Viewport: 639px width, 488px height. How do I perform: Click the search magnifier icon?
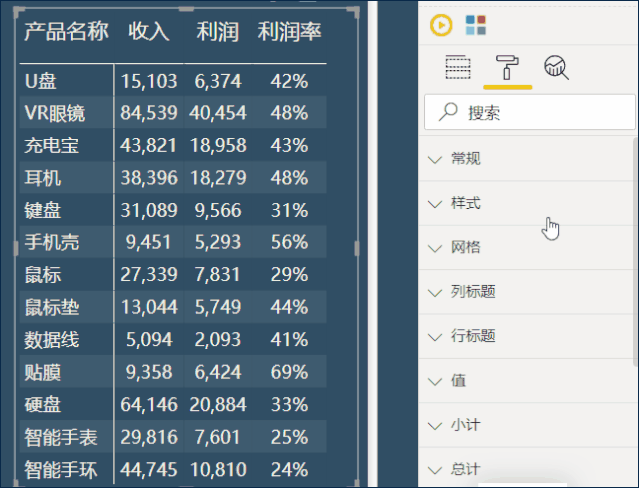448,112
